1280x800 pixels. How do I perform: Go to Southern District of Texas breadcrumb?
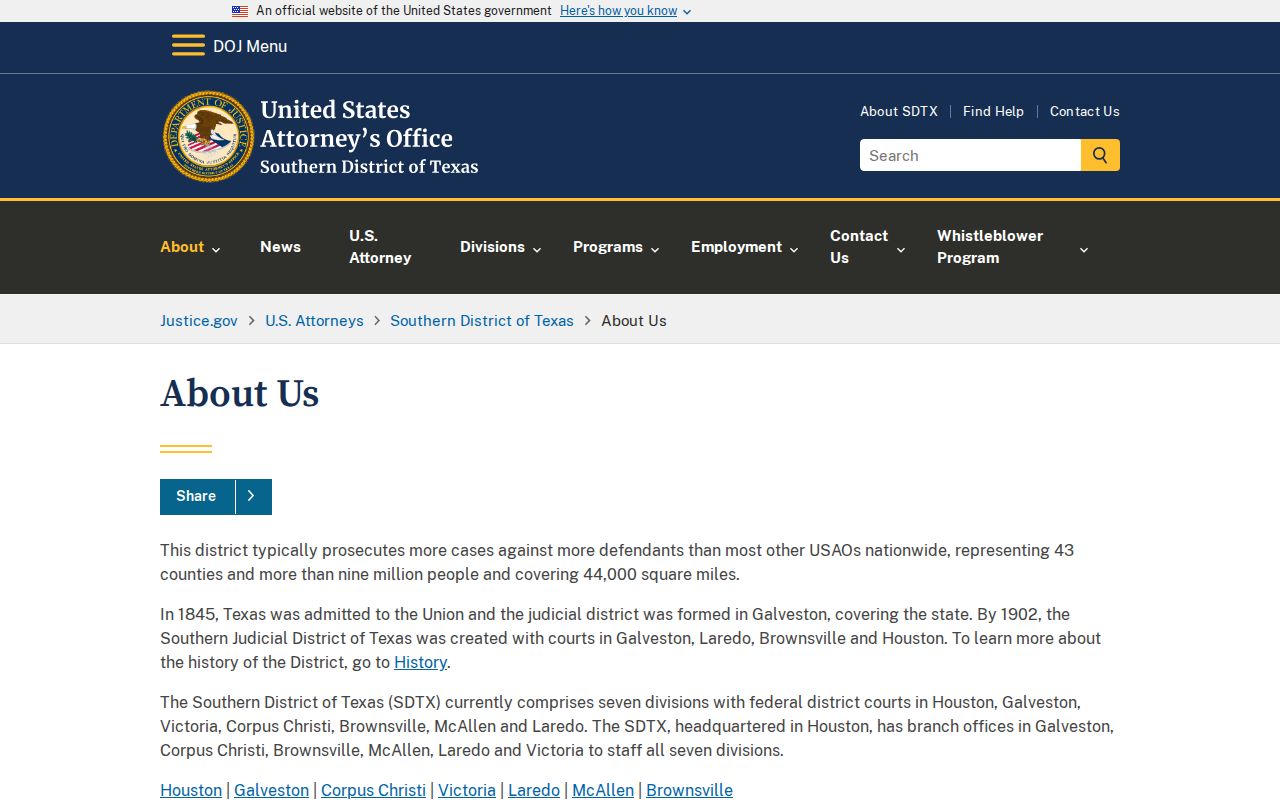482,321
